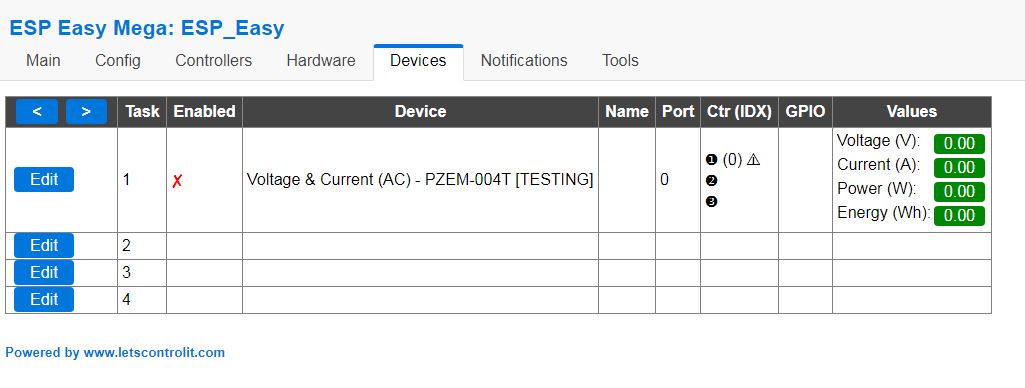The width and height of the screenshot is (1025, 388).
Task: Click the warning triangle beside controller 1
Action: [753, 159]
